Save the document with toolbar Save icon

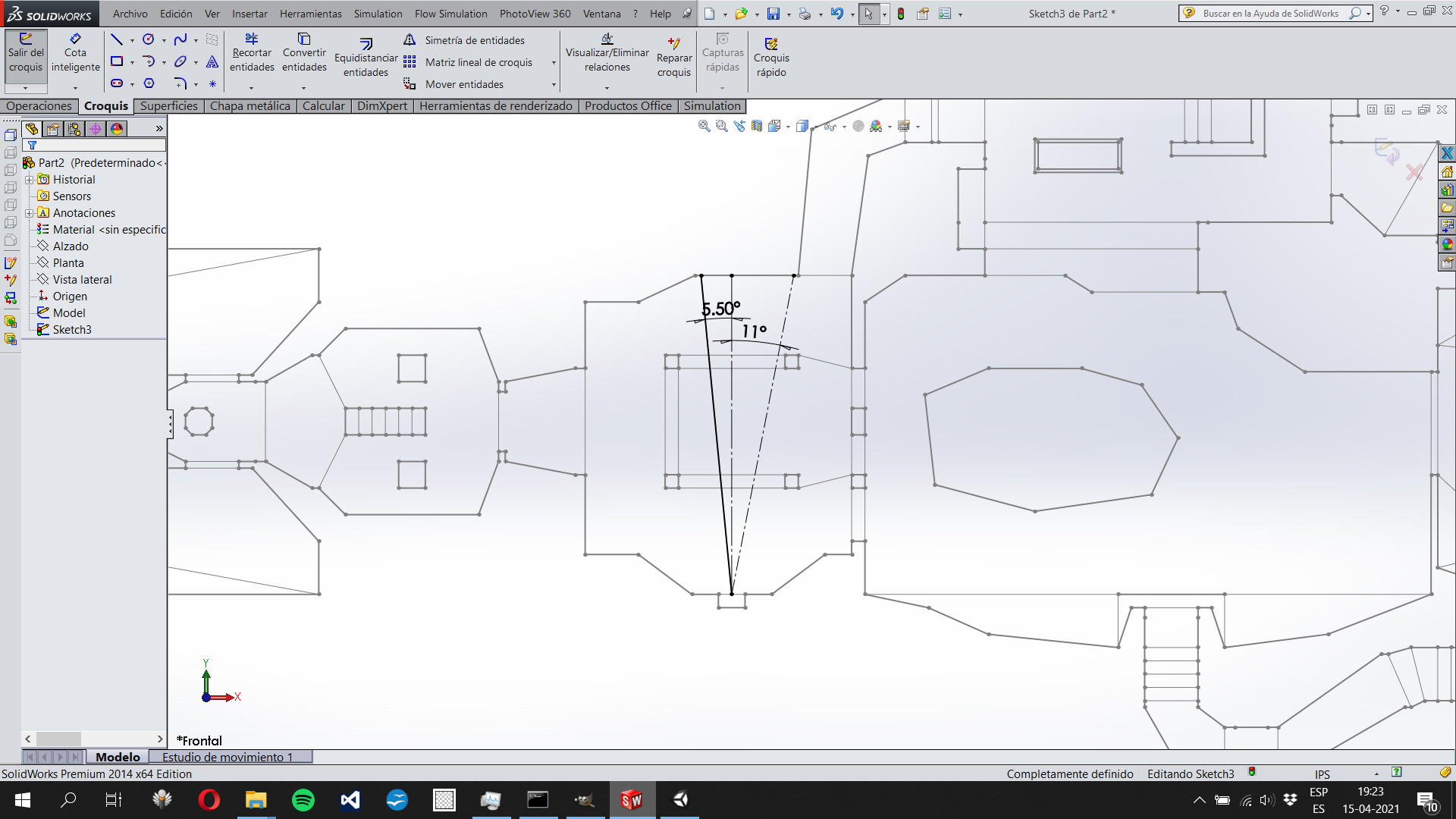[x=773, y=14]
